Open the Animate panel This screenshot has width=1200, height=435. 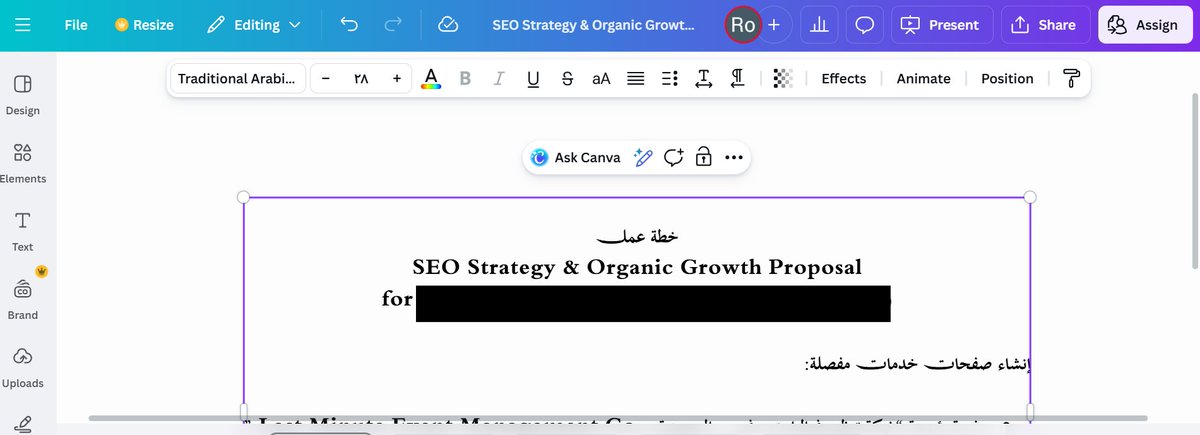[x=923, y=78]
